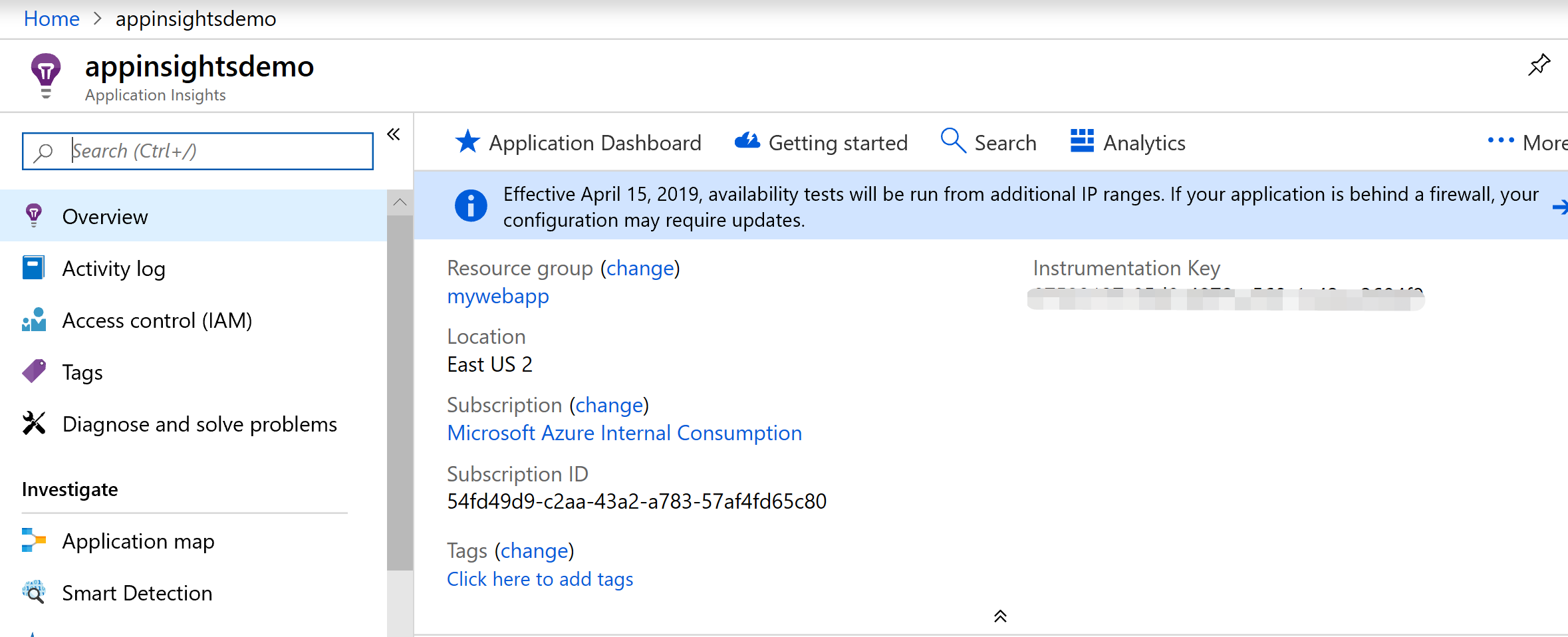
Task: Click the Smart Detection magnifier icon
Action: point(34,592)
